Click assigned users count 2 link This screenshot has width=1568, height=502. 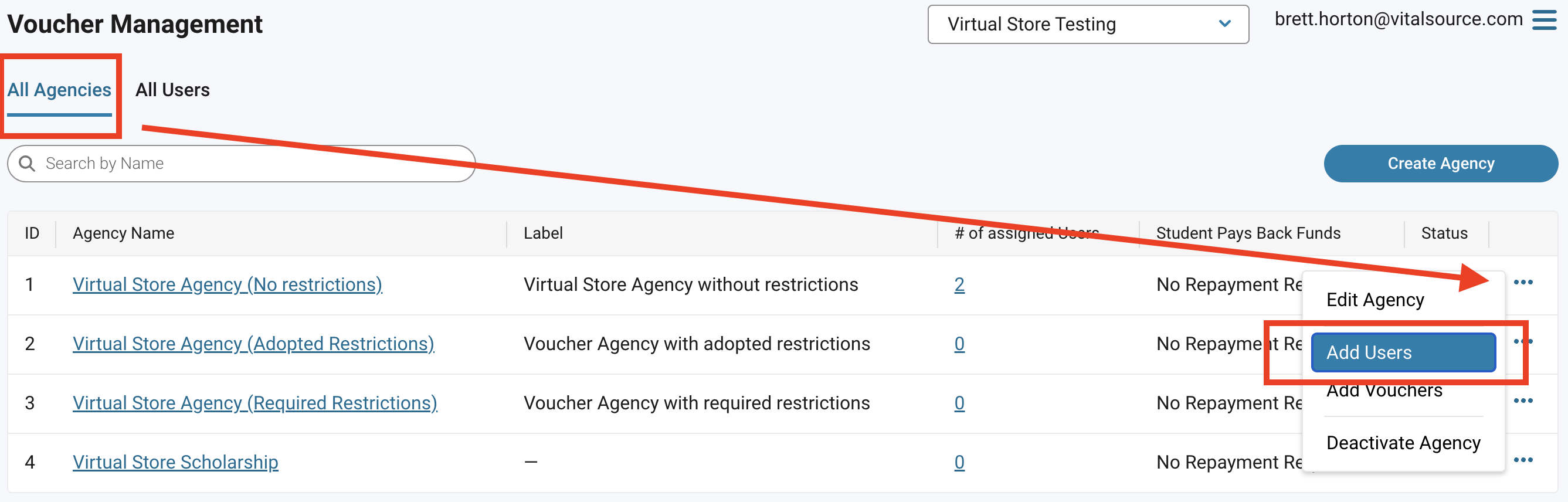pos(959,285)
